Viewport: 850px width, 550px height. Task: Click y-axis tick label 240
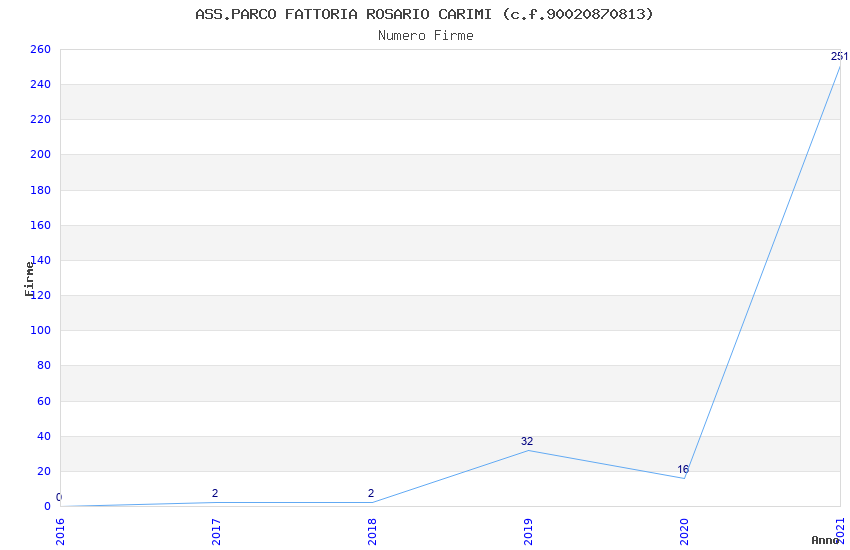(41, 85)
